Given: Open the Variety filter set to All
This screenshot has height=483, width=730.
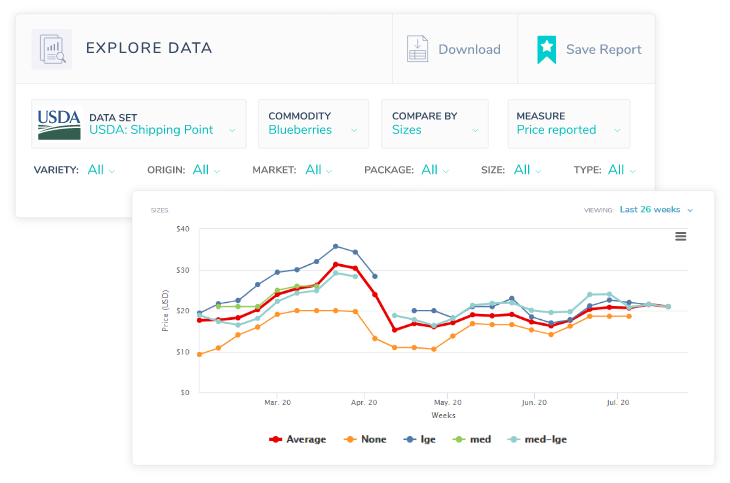Looking at the screenshot, I should tap(97, 170).
